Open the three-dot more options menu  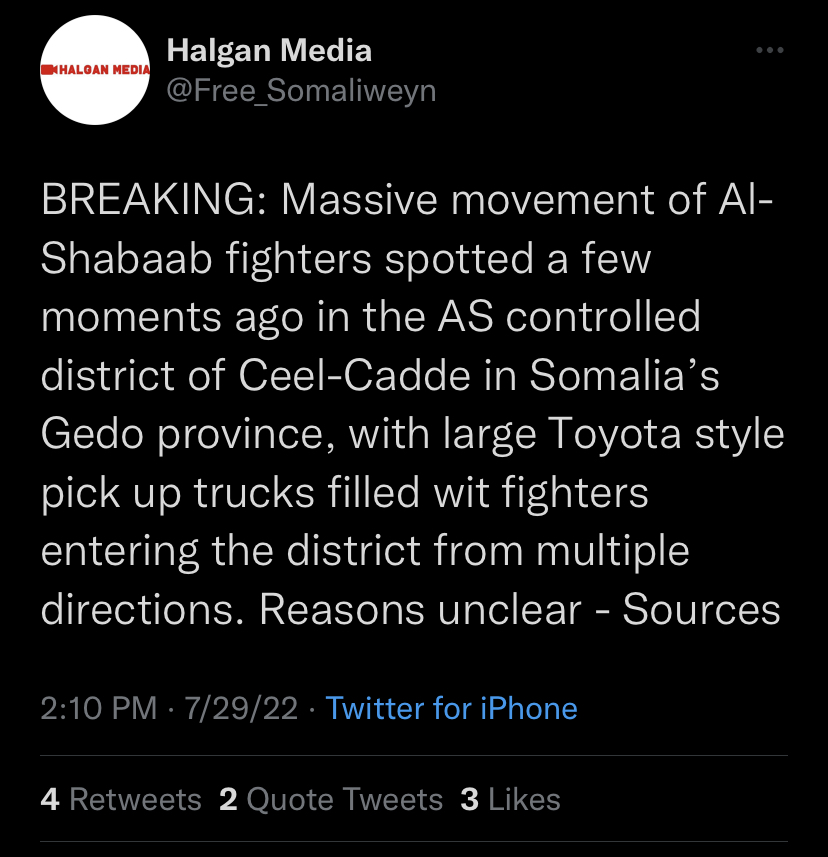pos(770,50)
